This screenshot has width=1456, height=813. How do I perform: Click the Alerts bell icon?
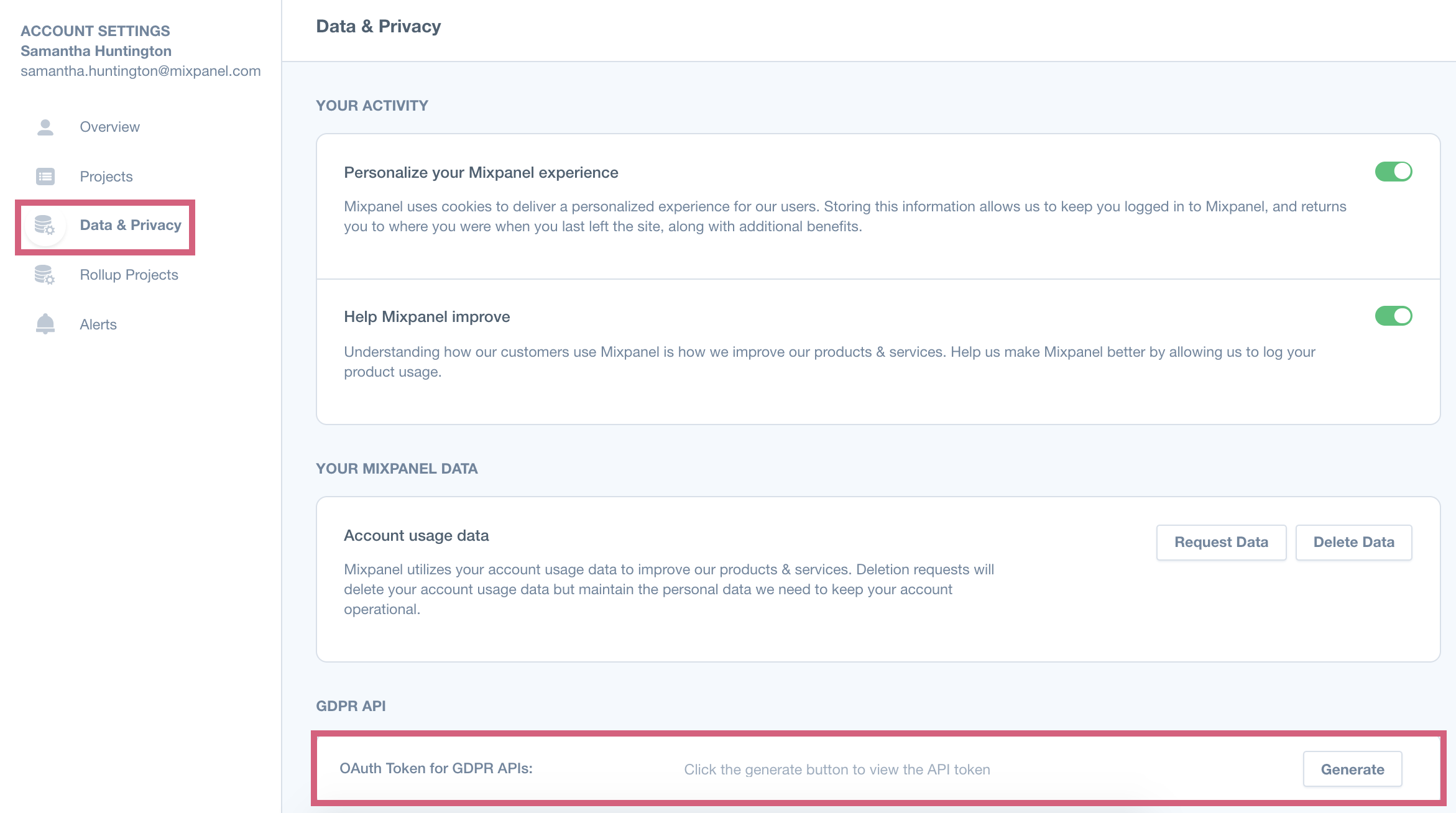tap(45, 324)
